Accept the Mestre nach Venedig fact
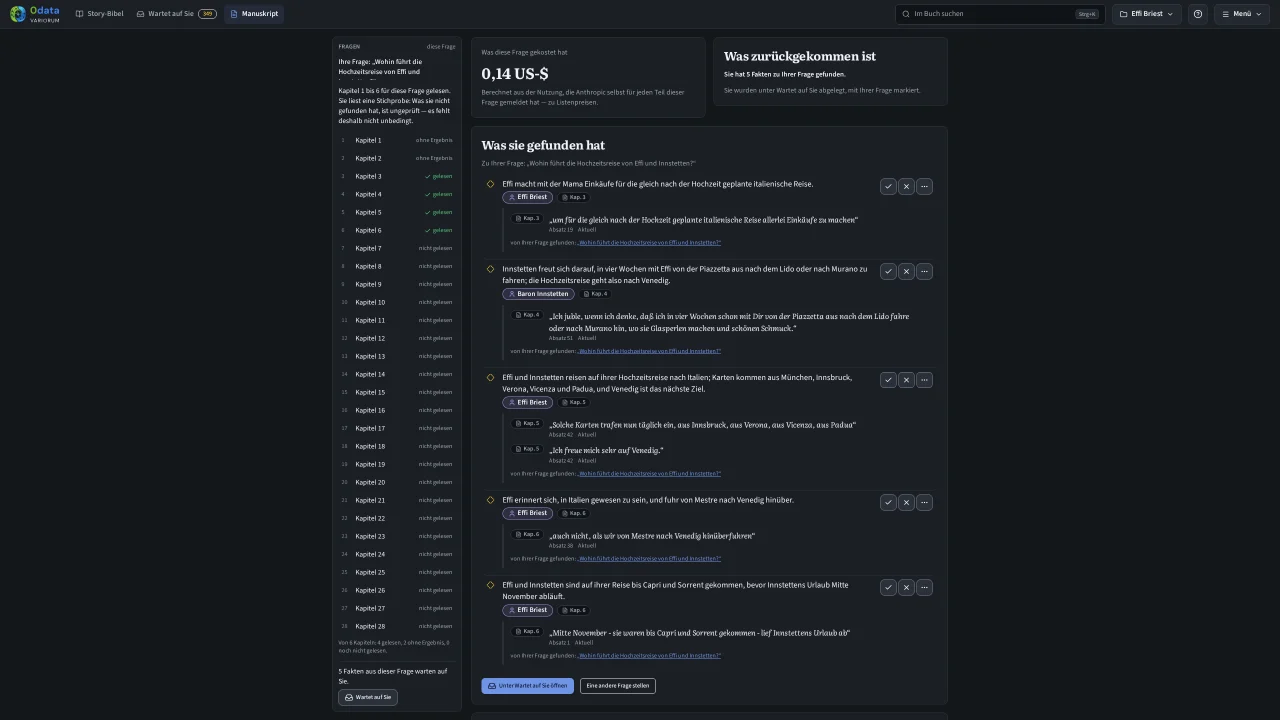 tap(888, 503)
